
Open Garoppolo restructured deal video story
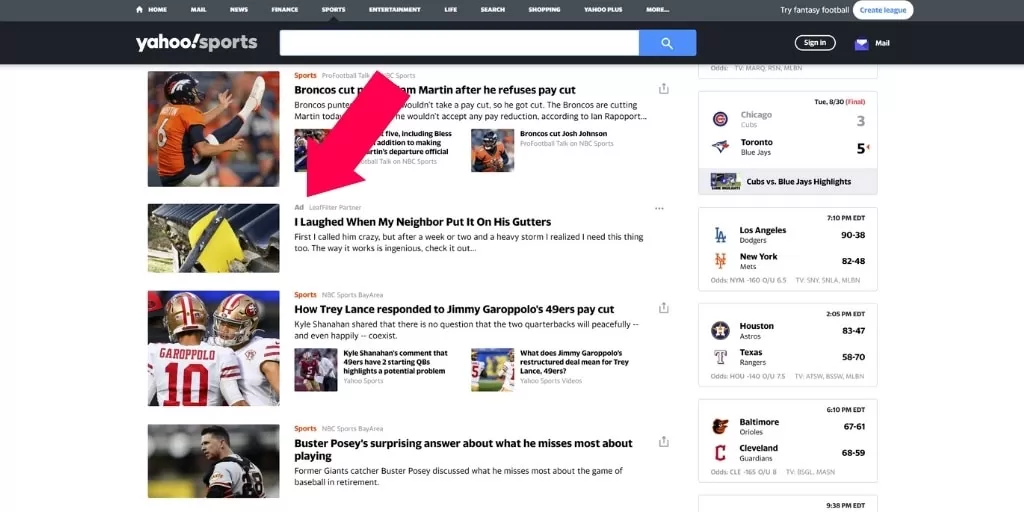(574, 362)
